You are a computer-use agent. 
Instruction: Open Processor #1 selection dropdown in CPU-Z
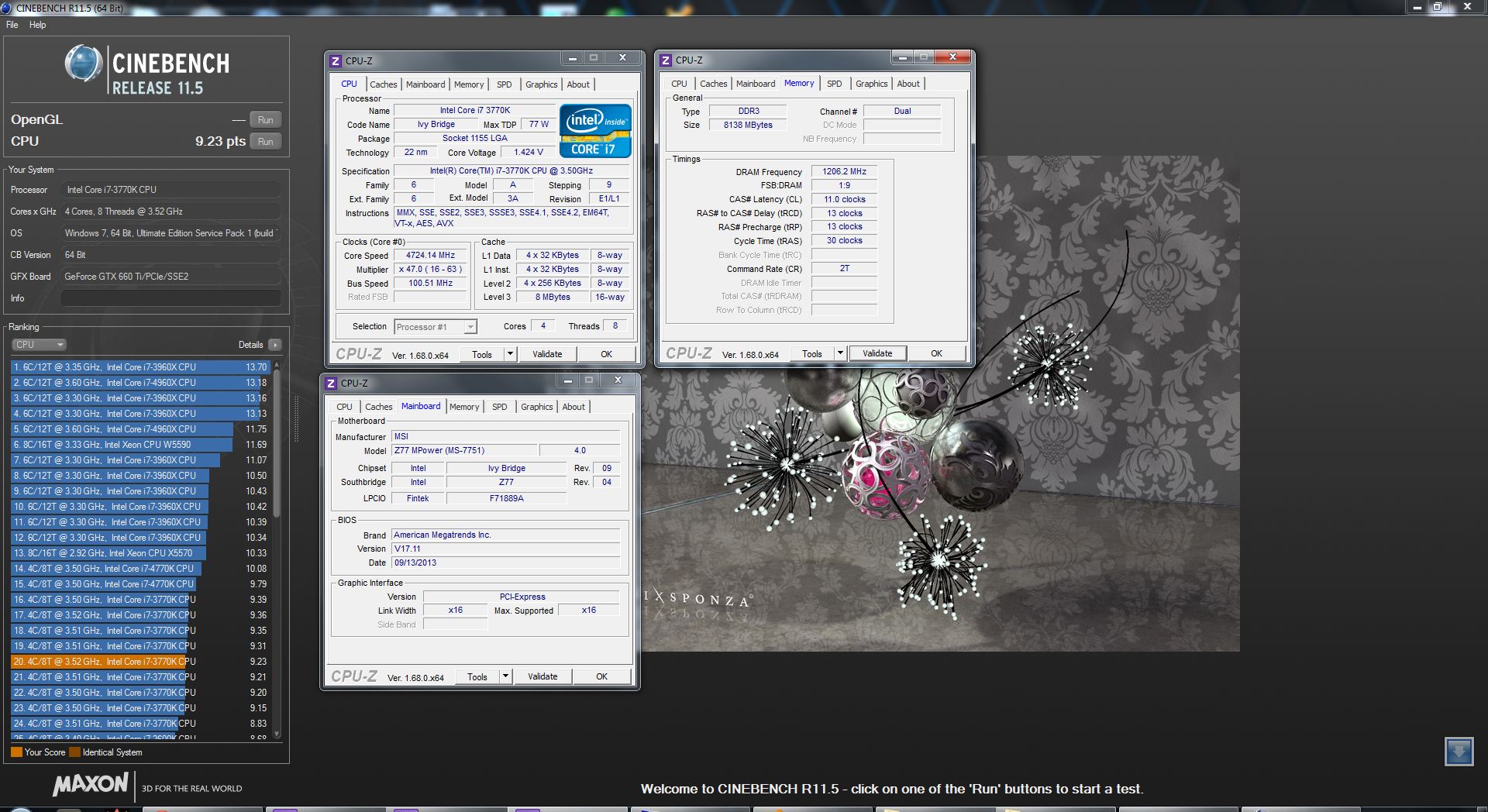[x=436, y=327]
